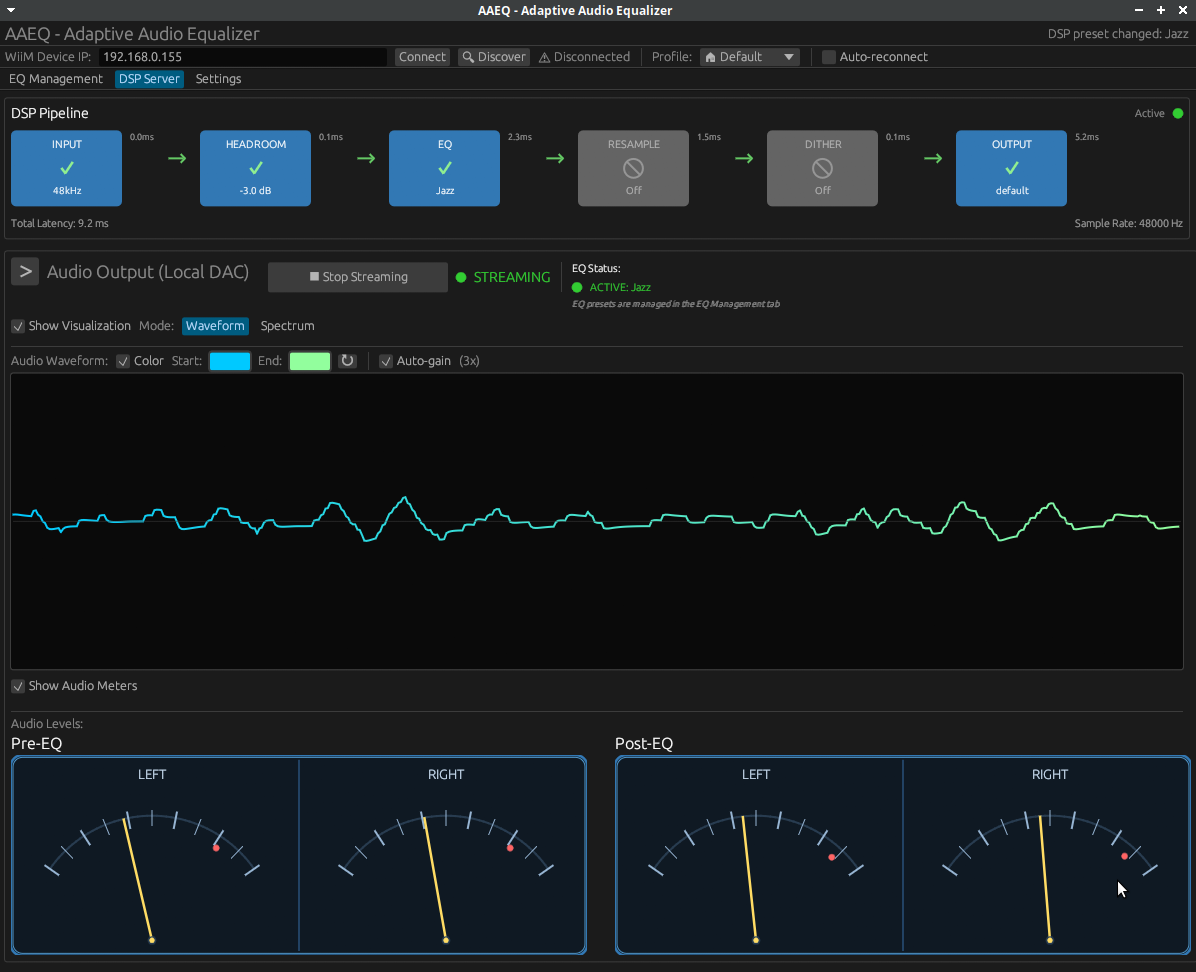Open the Settings tab
This screenshot has width=1196, height=972.
point(218,79)
